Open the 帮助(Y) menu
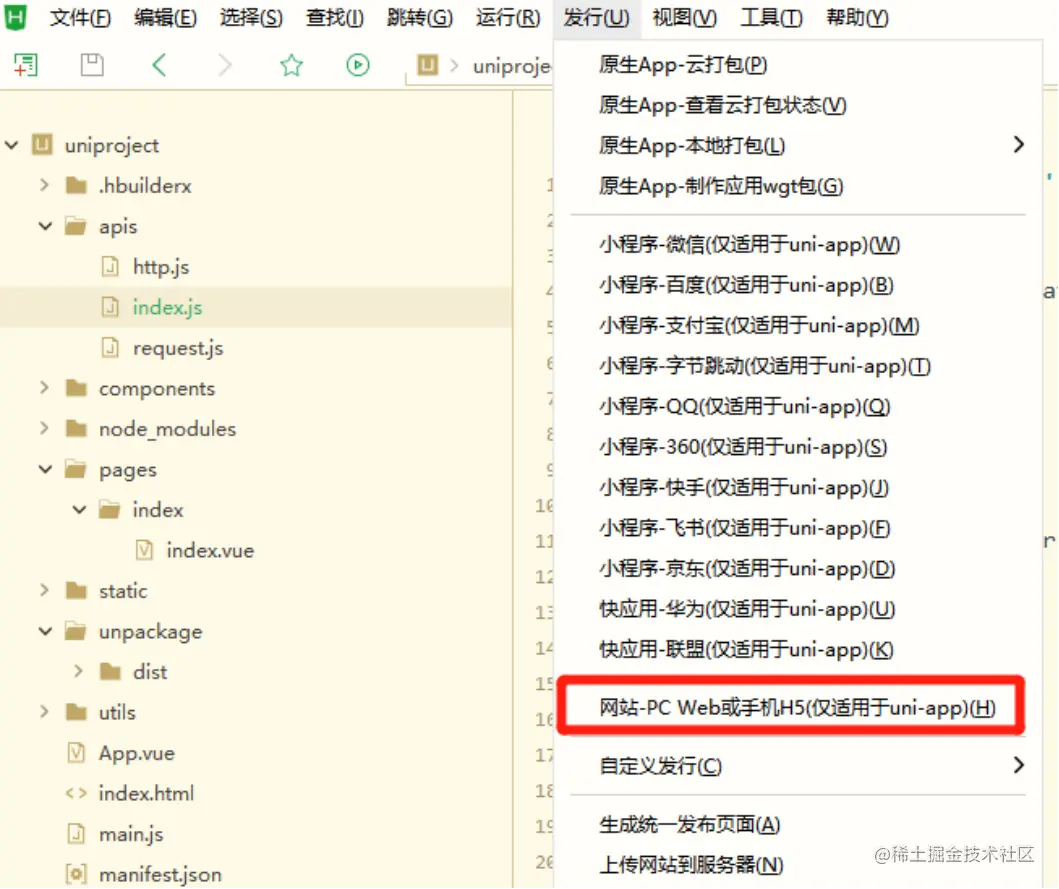This screenshot has width=1059, height=889. click(858, 18)
